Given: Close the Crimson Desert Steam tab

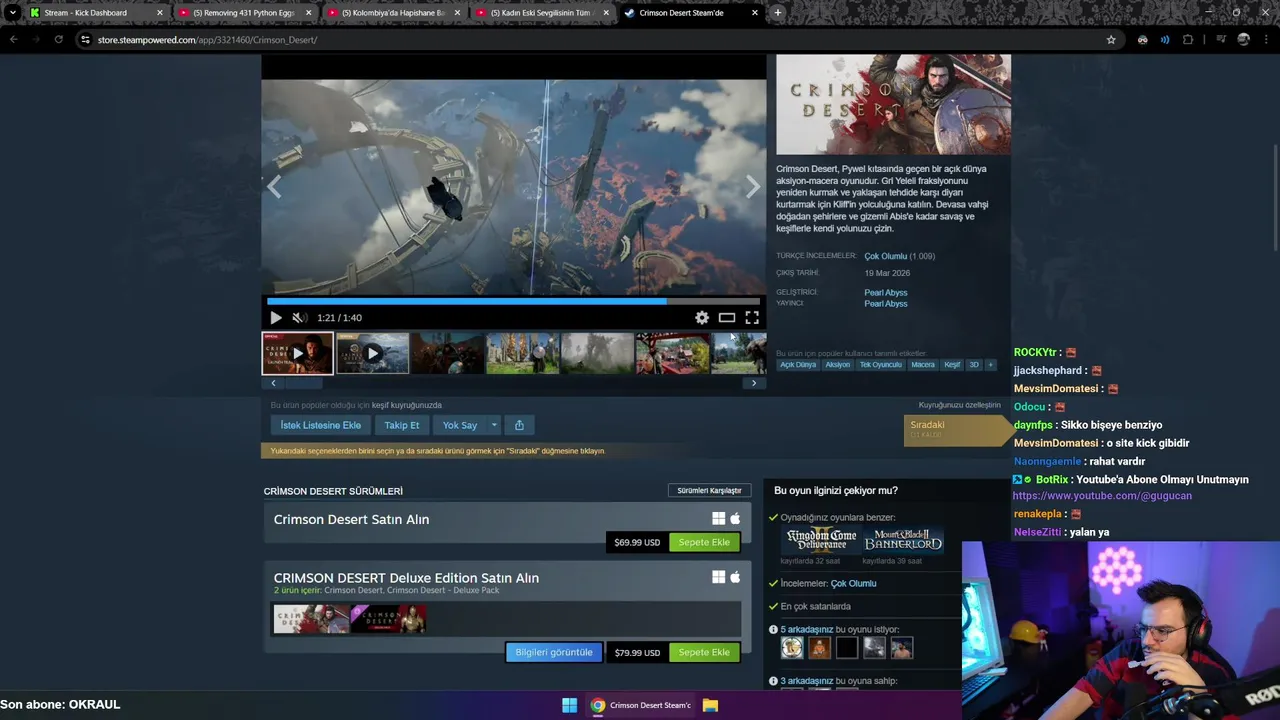Looking at the screenshot, I should coord(754,13).
